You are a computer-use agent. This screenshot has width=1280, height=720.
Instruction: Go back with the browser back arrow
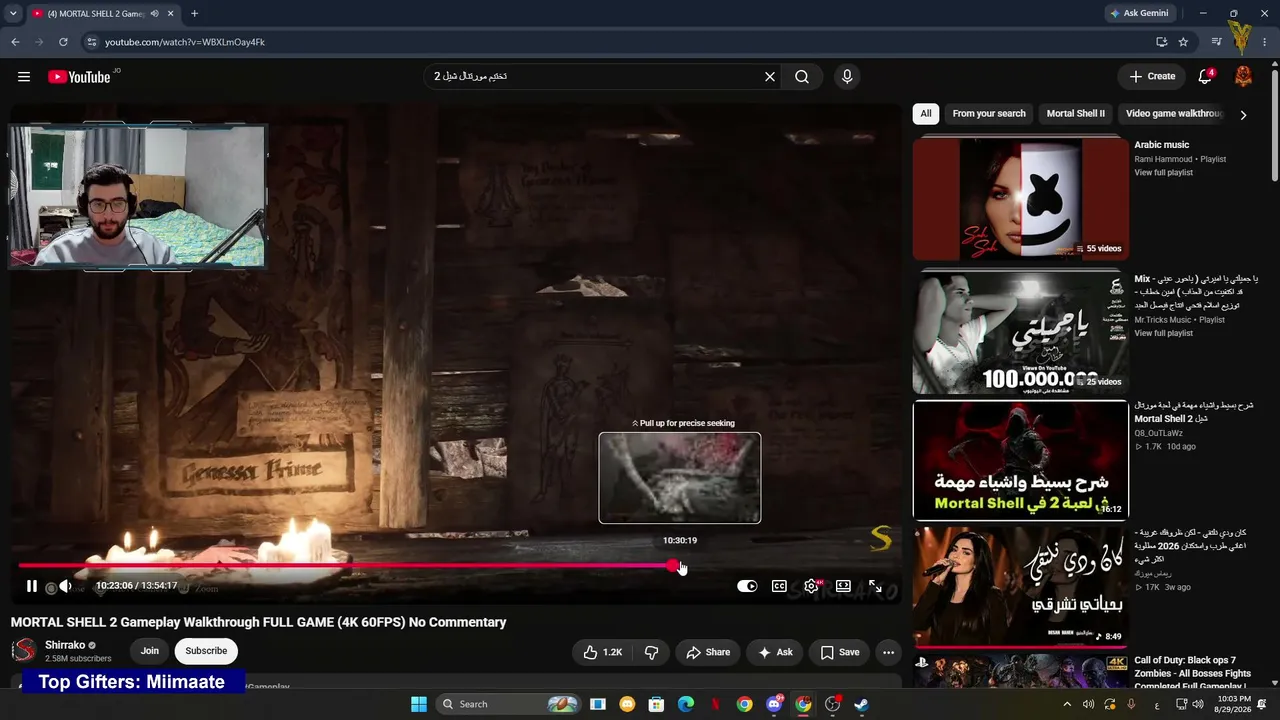(15, 42)
